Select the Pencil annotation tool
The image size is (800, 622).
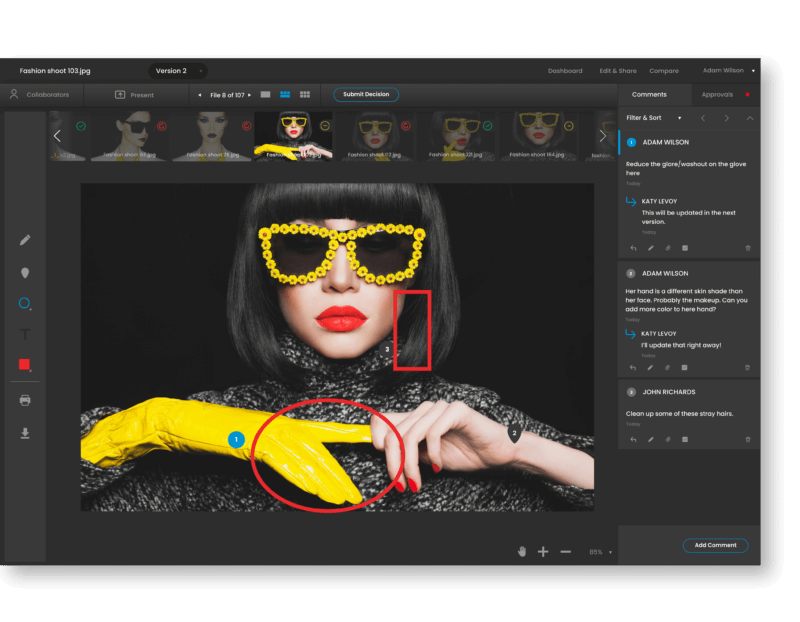click(24, 241)
